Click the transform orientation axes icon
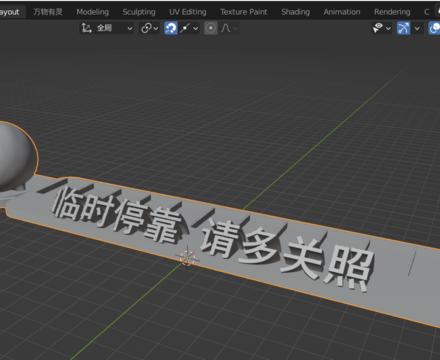 coord(87,28)
